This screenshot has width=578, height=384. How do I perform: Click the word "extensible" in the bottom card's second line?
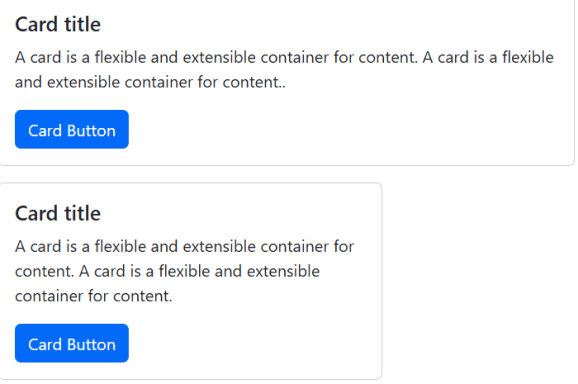283,271
